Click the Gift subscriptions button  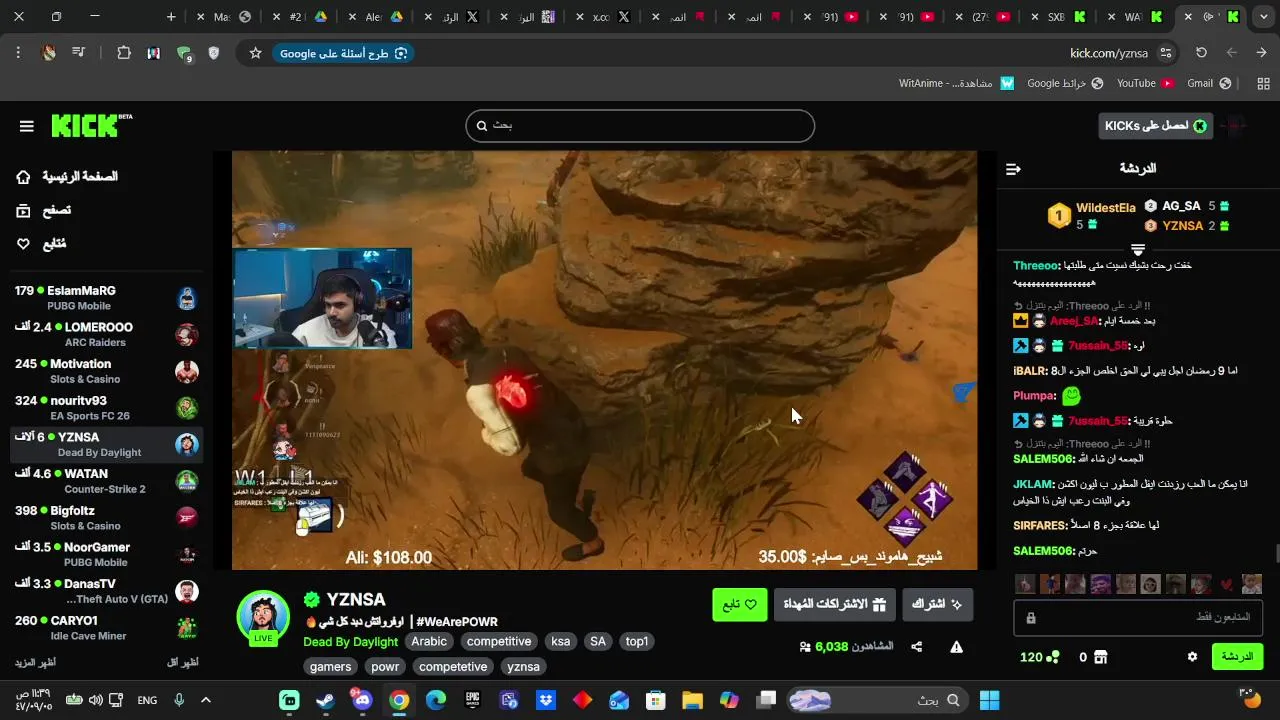tap(834, 604)
